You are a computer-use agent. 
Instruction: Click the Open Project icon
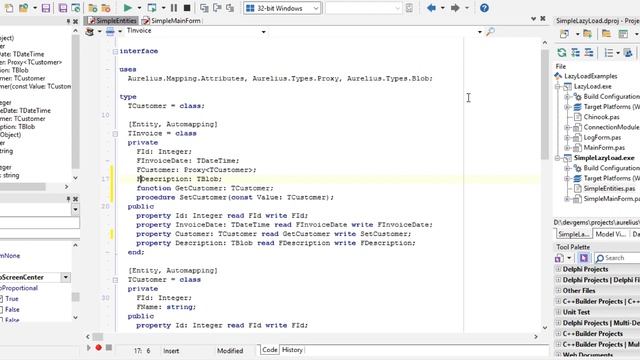76,8
